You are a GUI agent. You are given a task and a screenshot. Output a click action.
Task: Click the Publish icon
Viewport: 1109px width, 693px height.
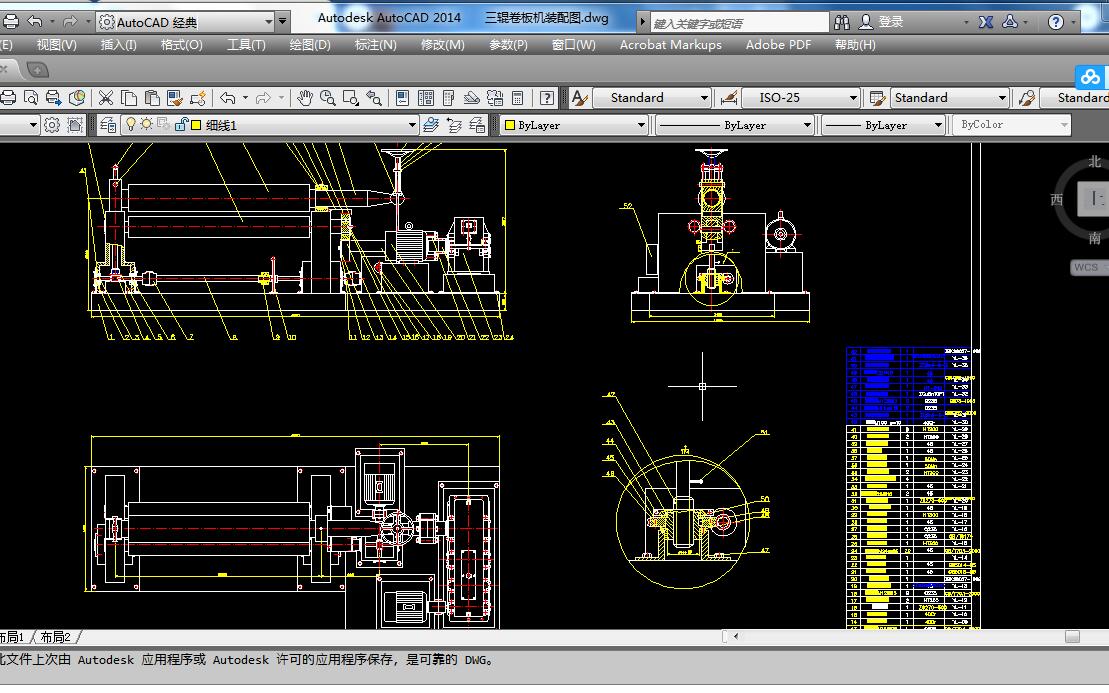pyautogui.click(x=54, y=98)
